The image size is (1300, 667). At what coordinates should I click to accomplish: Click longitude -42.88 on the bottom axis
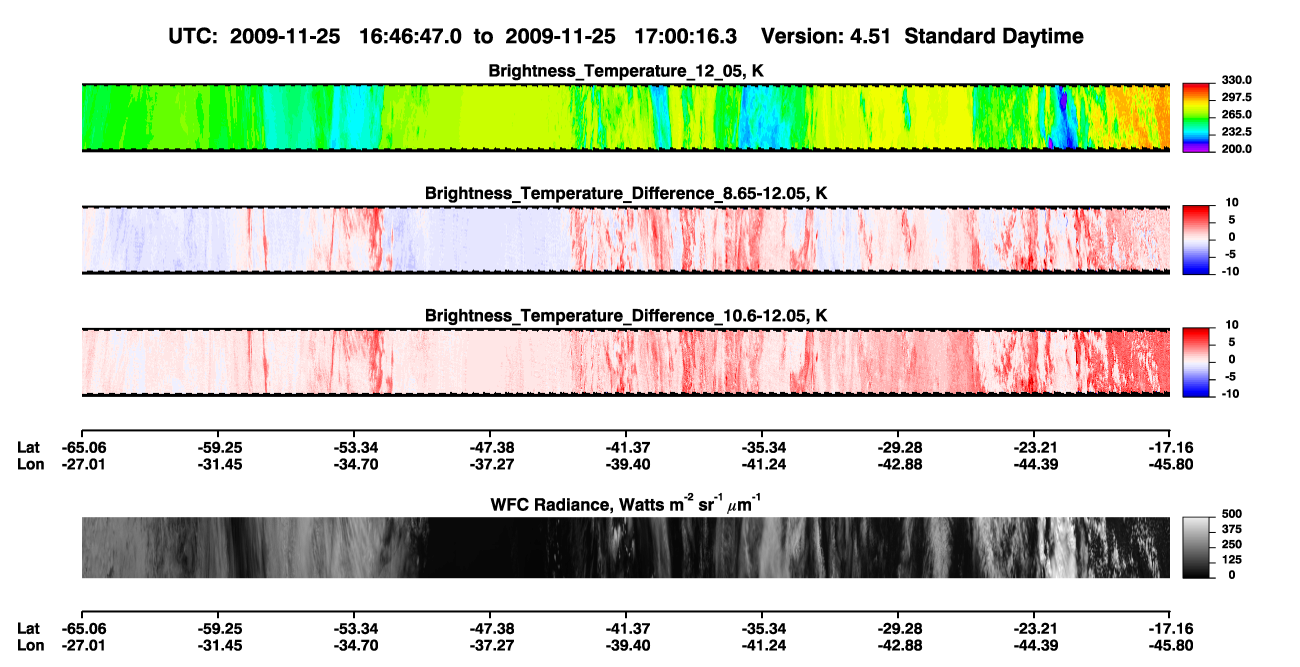(x=899, y=646)
